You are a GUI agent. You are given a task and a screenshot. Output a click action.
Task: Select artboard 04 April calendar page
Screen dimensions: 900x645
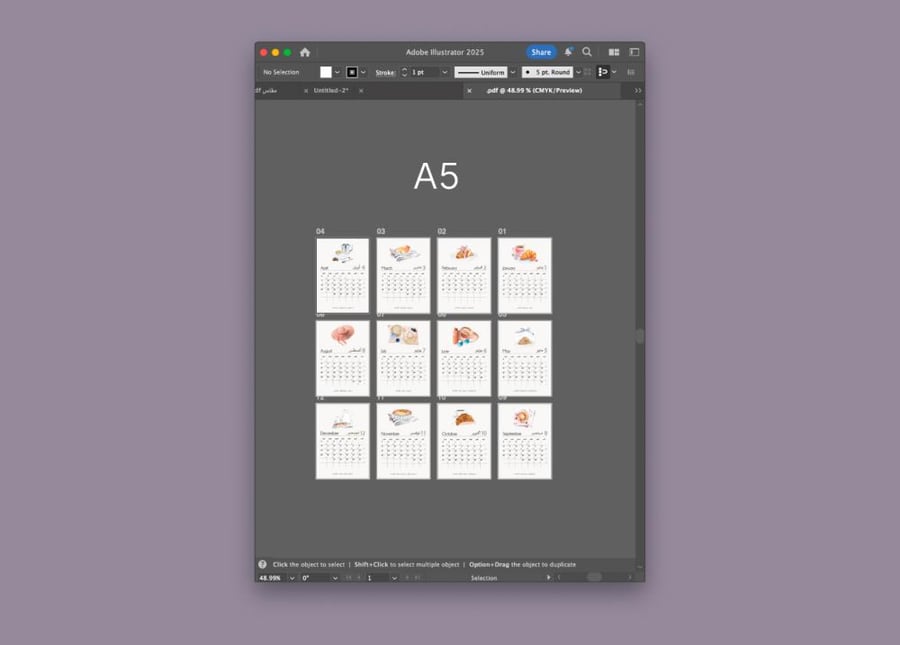coord(343,275)
